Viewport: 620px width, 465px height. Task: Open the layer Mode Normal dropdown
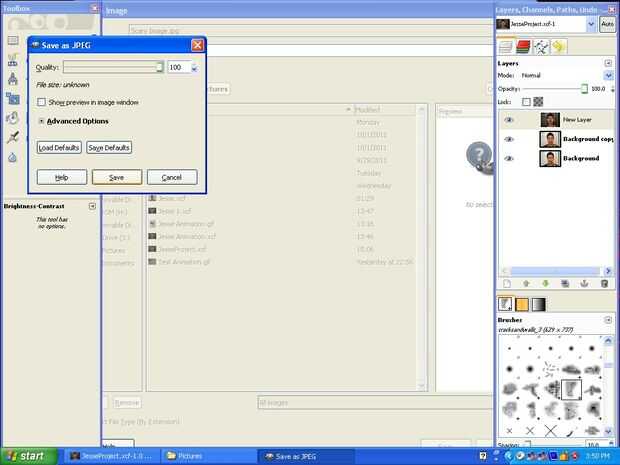608,75
